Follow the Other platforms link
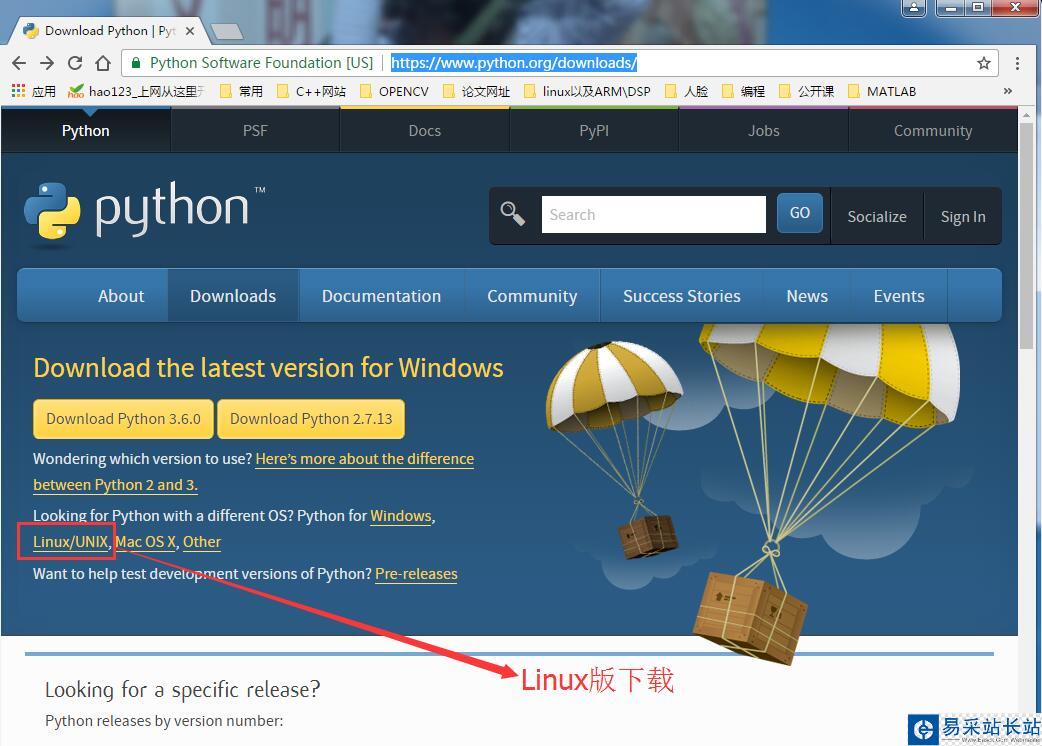 pos(202,542)
